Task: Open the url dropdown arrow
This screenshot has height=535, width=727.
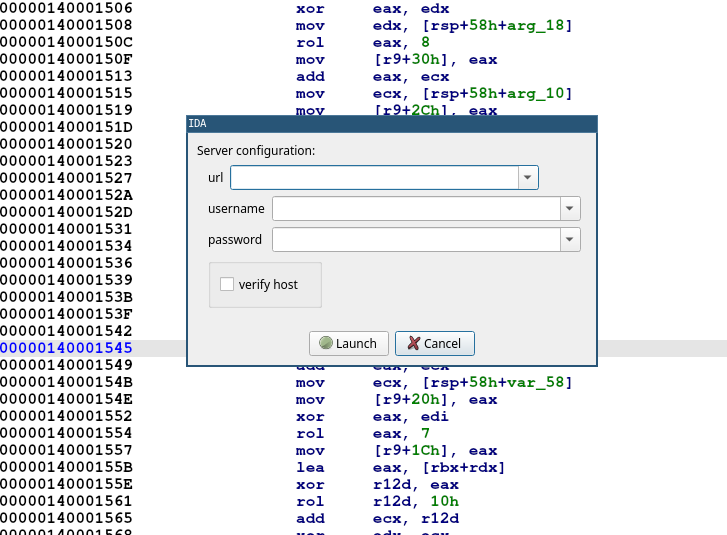Action: tap(528, 178)
